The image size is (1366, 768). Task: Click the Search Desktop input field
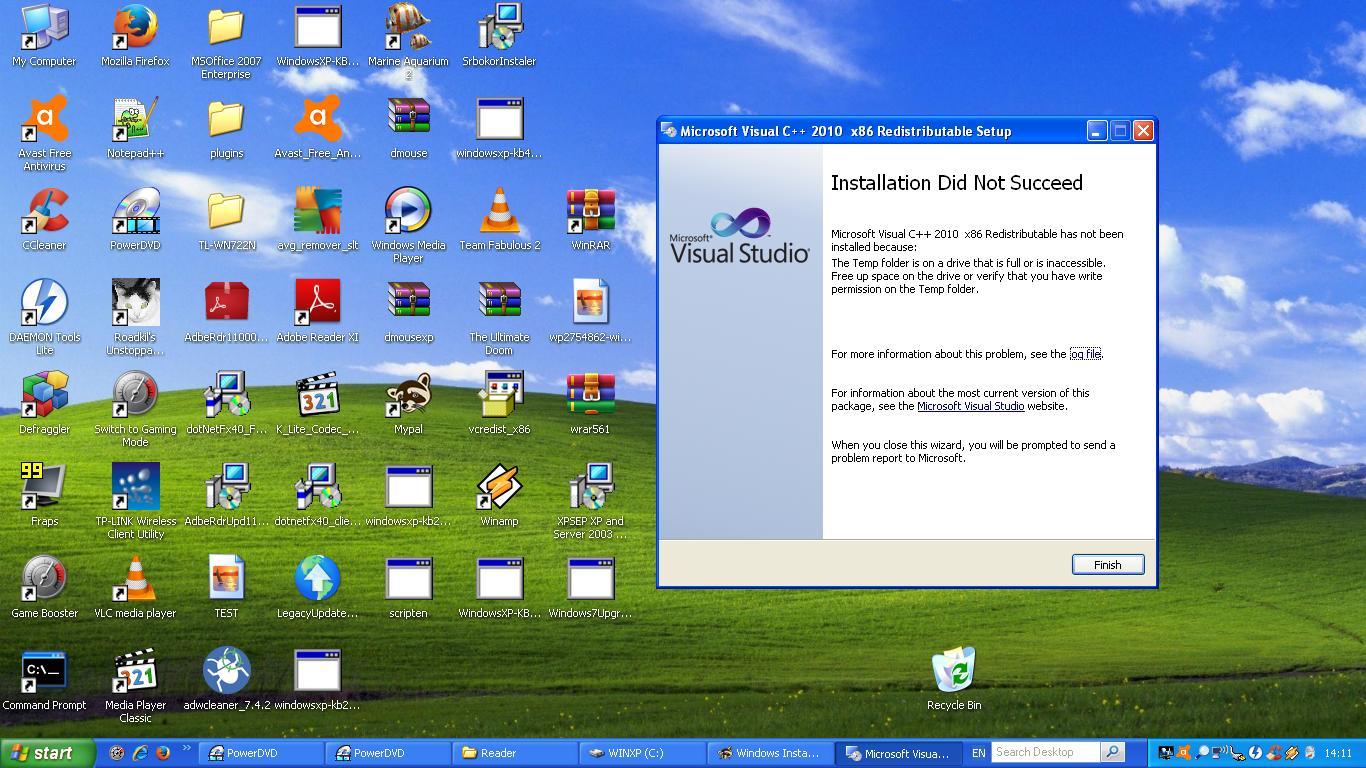[1045, 752]
